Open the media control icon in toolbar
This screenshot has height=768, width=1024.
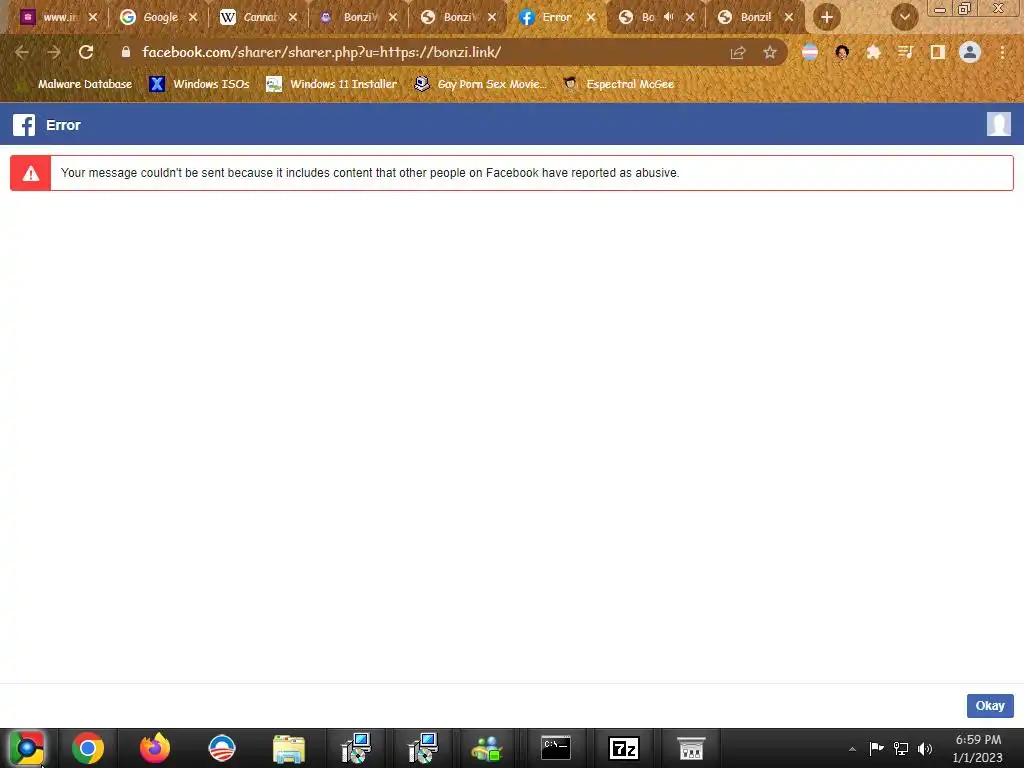pos(905,52)
